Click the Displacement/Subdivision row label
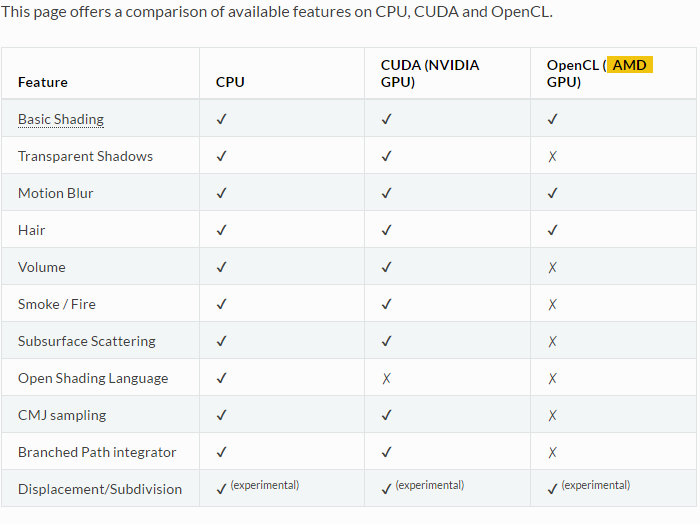The height and width of the screenshot is (524, 700). point(100,489)
